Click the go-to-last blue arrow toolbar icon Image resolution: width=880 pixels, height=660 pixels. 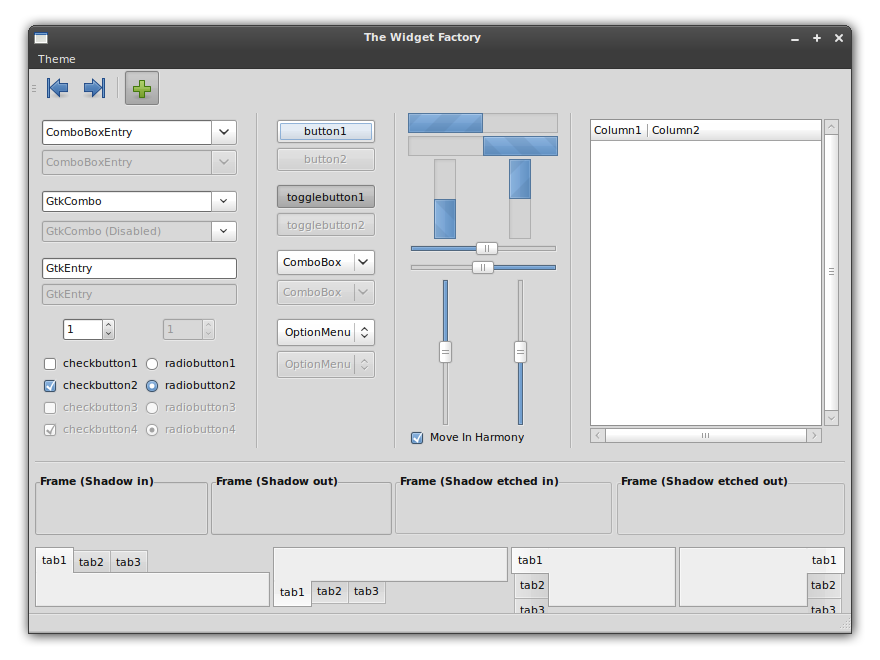(x=94, y=88)
